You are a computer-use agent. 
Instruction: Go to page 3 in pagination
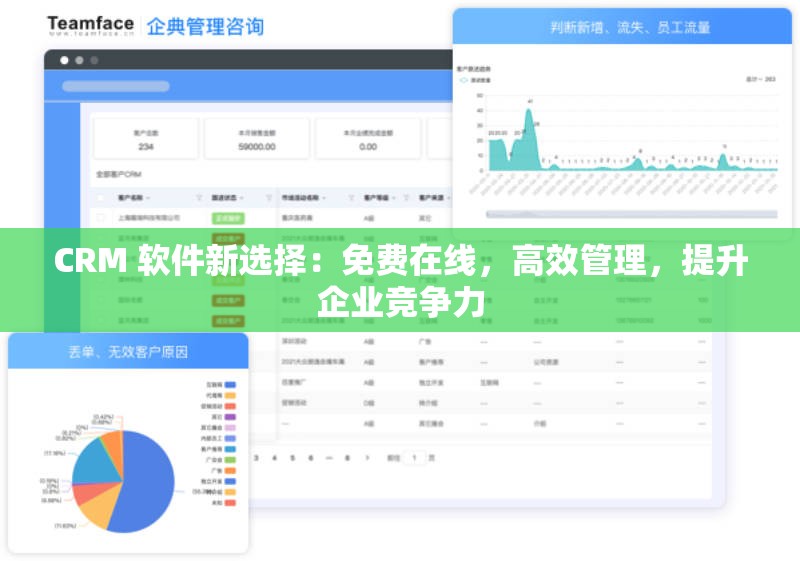pyautogui.click(x=256, y=458)
